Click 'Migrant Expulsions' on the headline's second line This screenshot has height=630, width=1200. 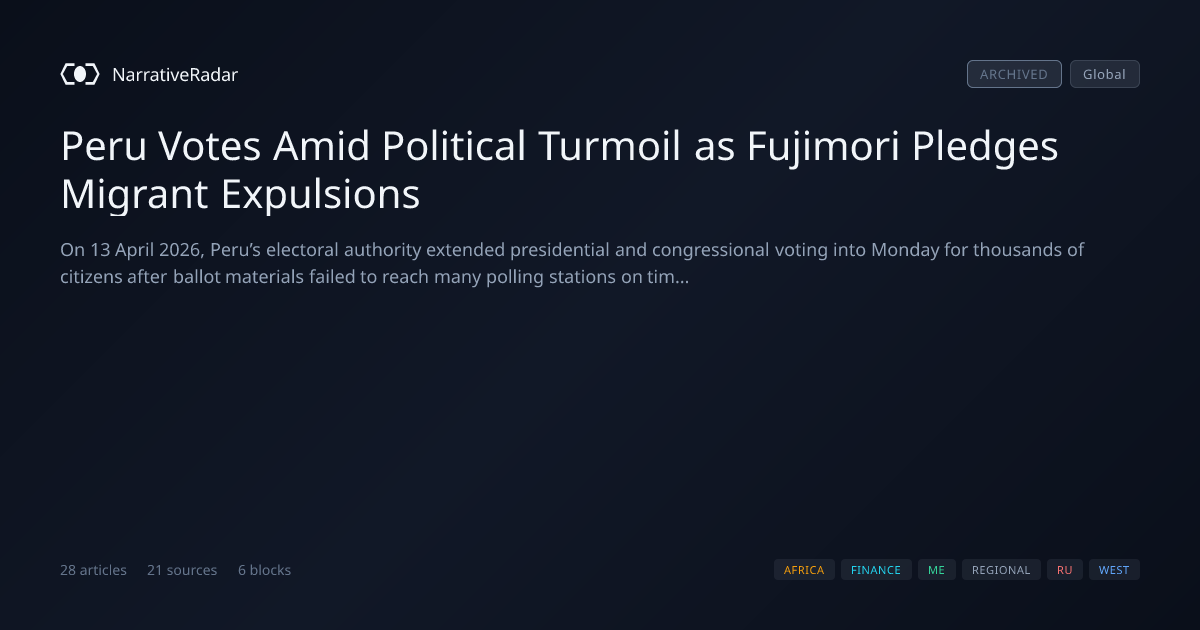(x=240, y=194)
